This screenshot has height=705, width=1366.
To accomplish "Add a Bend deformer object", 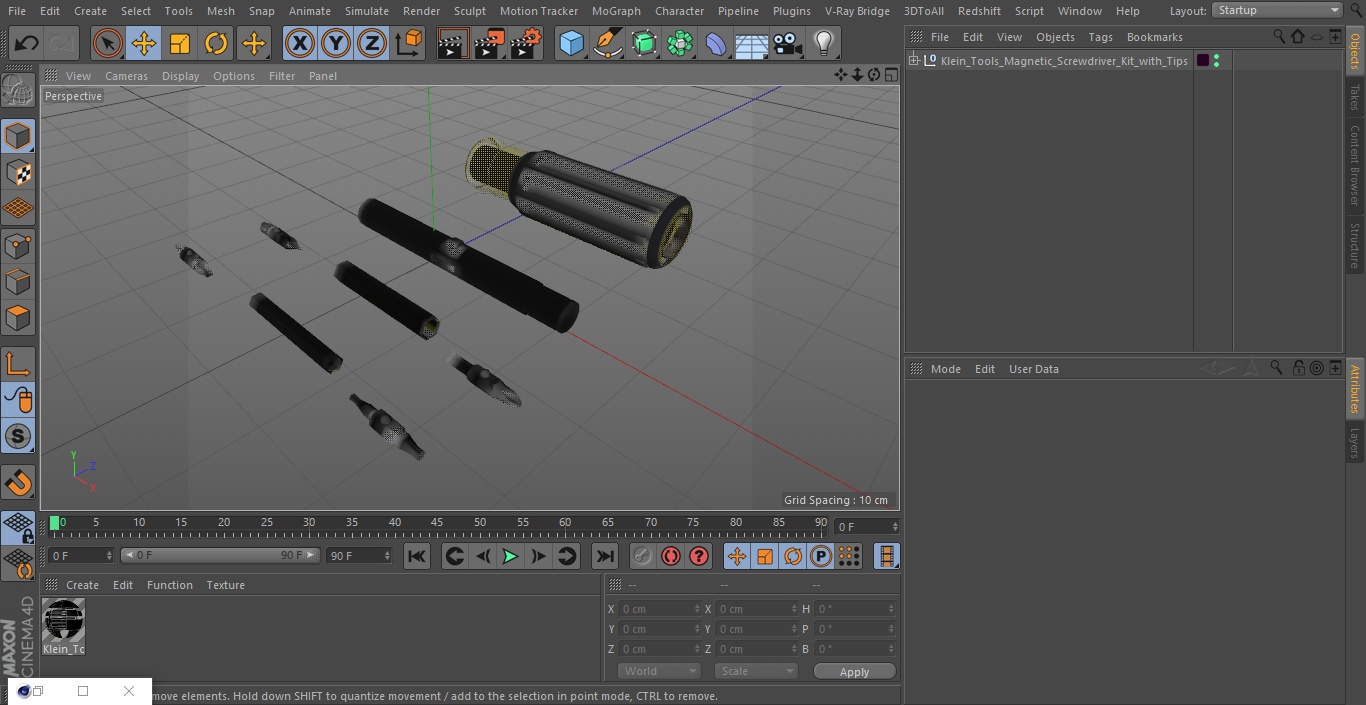I will [x=716, y=43].
